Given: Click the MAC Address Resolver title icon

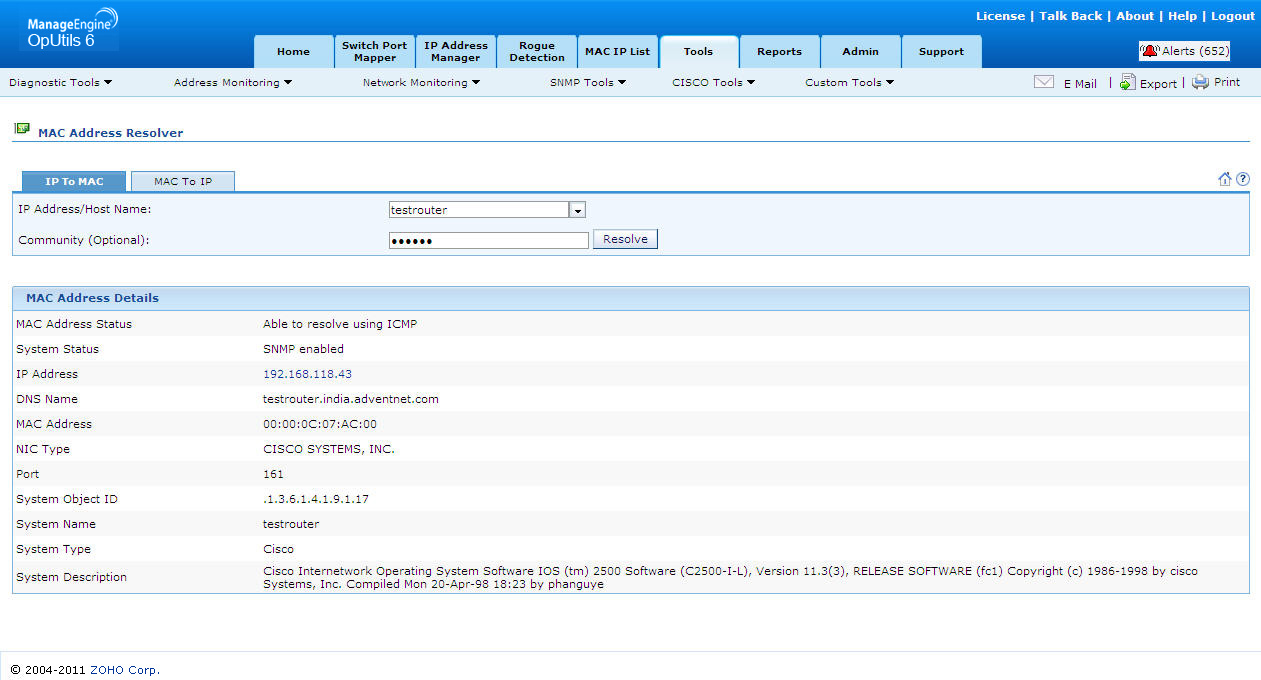Looking at the screenshot, I should pos(22,129).
